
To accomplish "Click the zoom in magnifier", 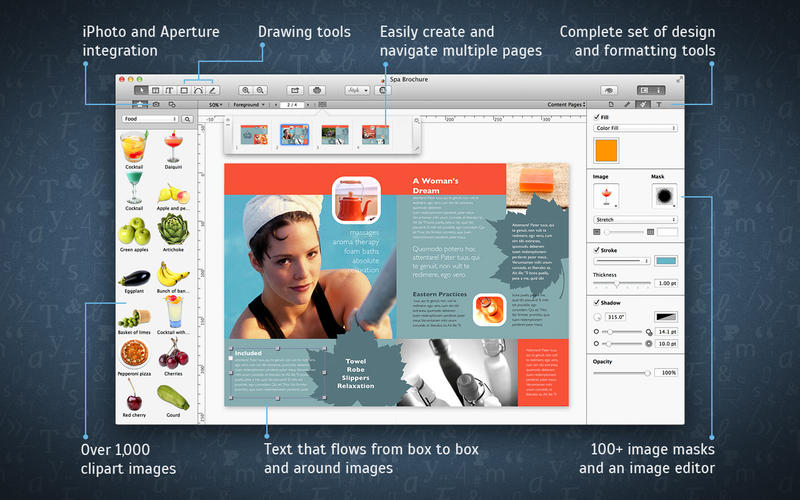I will point(246,90).
